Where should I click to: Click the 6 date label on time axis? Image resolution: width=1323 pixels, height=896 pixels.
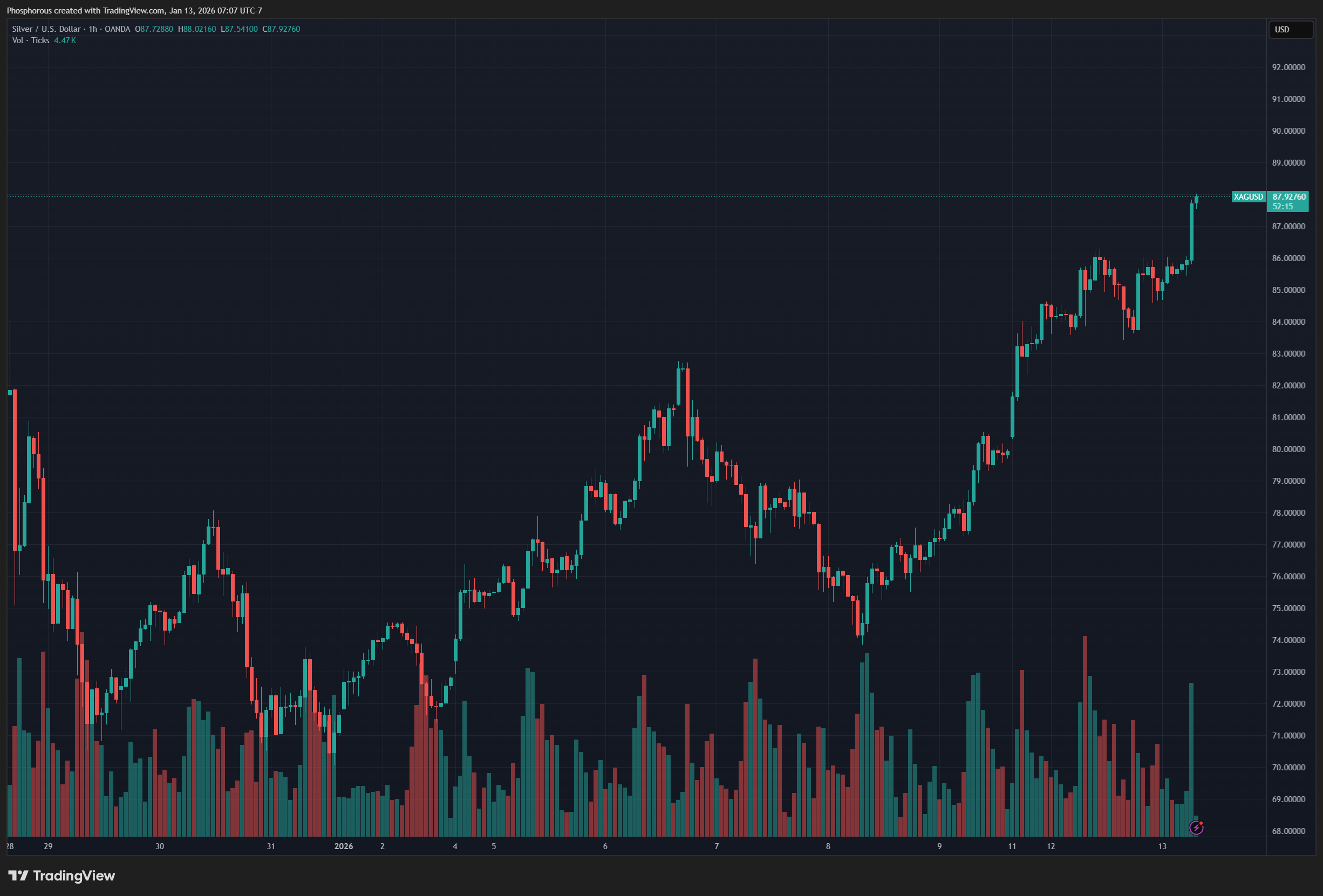[604, 846]
